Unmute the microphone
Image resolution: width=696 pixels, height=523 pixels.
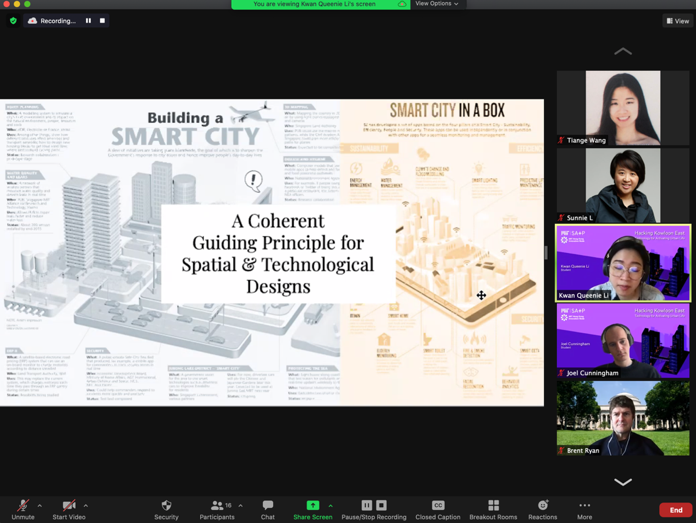coord(22,509)
